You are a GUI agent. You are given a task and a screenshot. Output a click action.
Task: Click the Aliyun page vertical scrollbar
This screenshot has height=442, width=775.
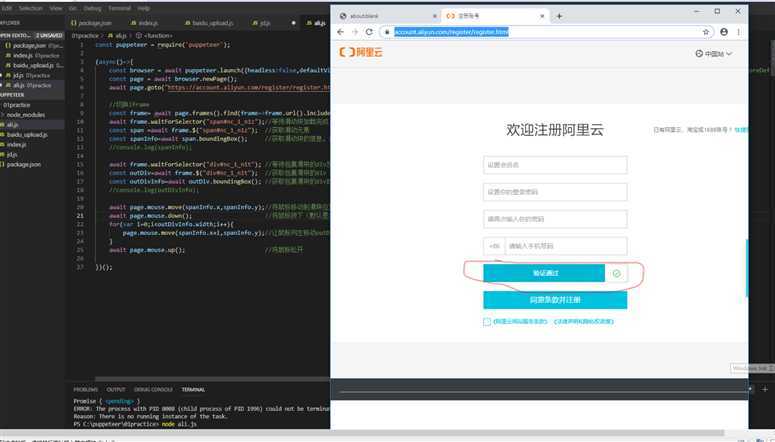pyautogui.click(x=746, y=267)
